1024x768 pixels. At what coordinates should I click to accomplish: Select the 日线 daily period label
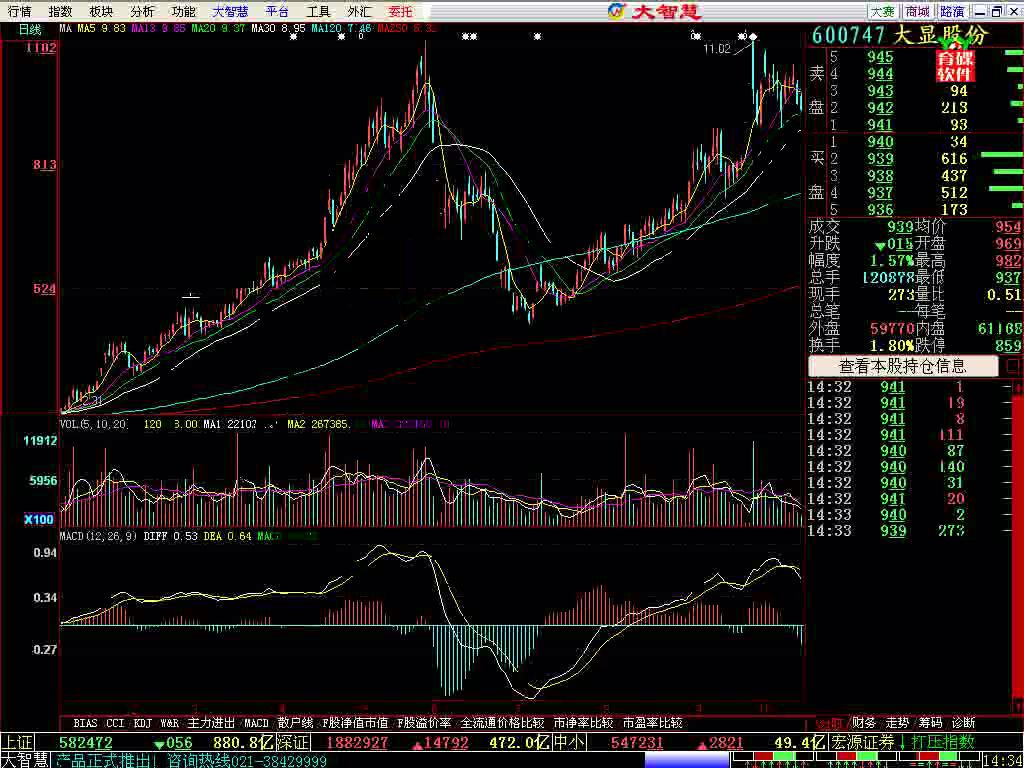point(29,29)
